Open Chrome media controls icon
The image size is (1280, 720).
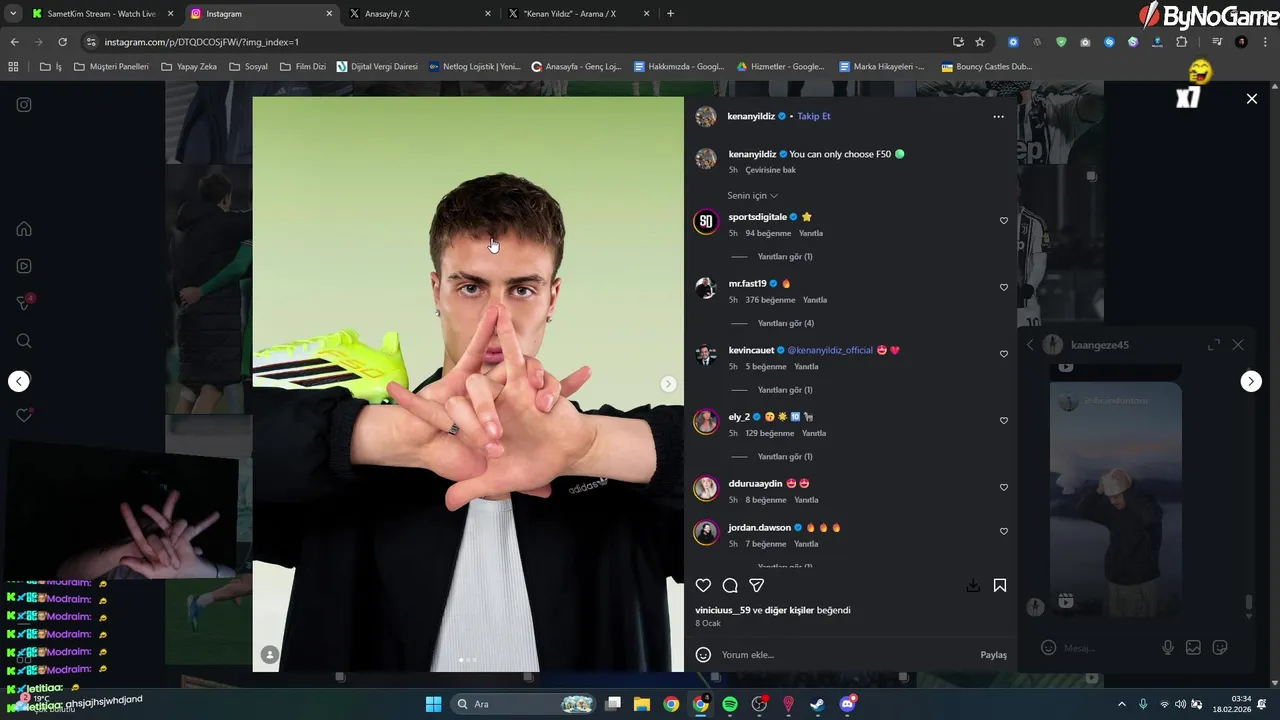pyautogui.click(x=1217, y=42)
